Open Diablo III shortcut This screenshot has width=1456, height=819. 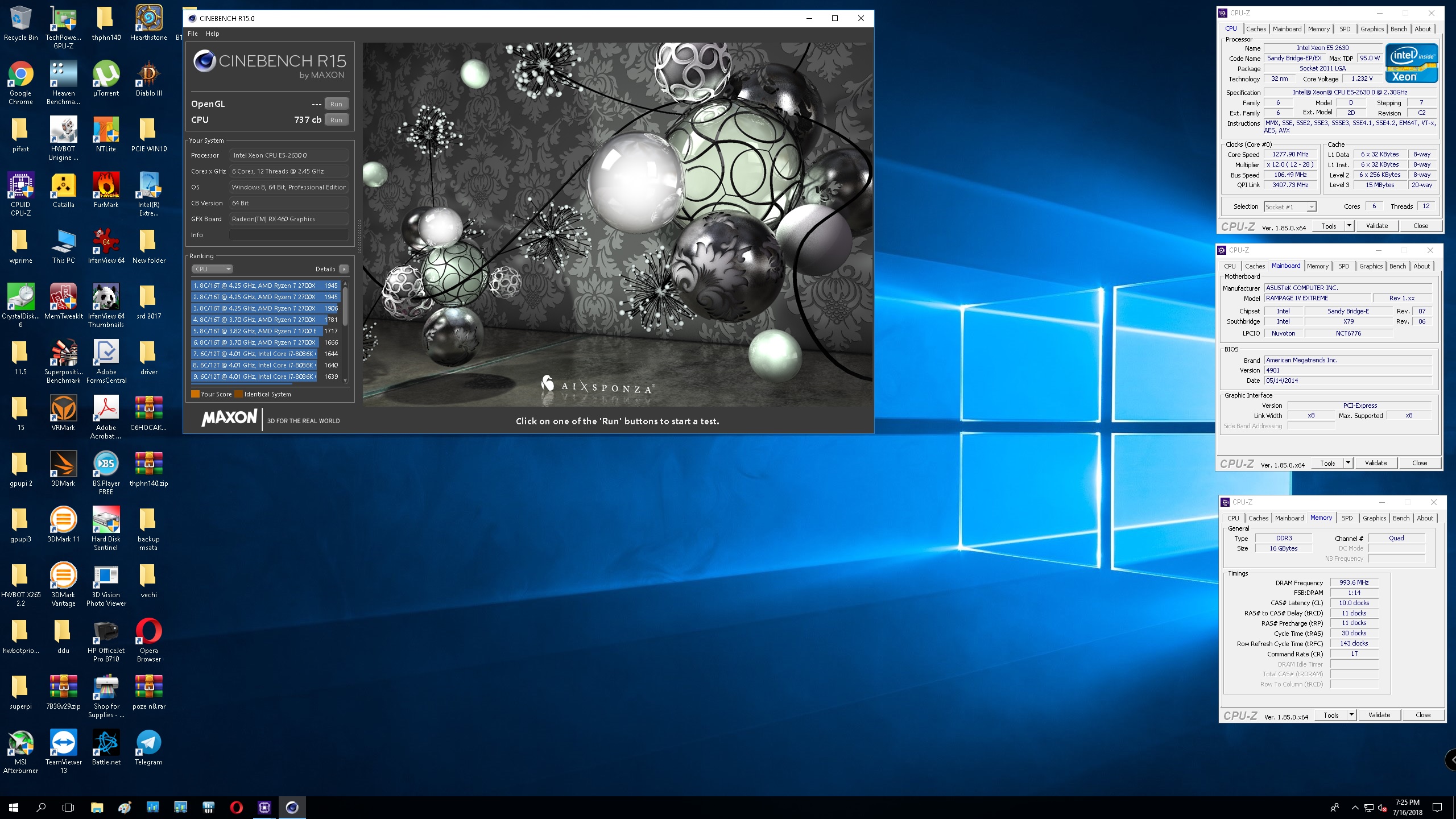tap(148, 80)
